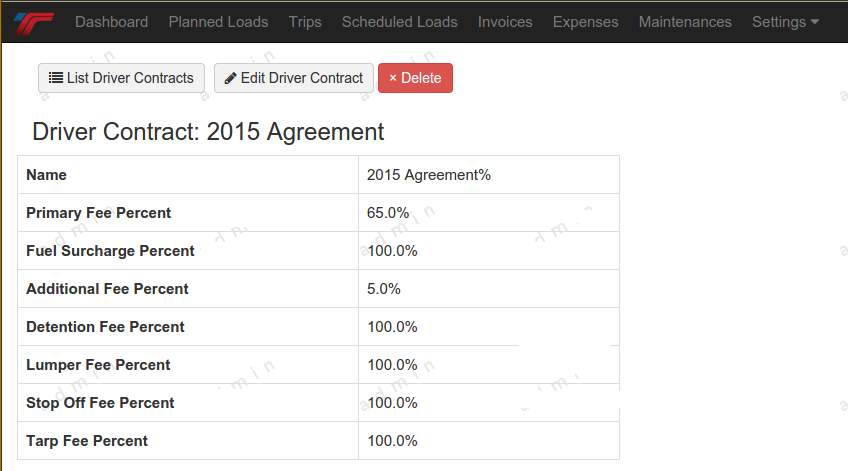Click the list icon beside List Driver Contracts

[56, 78]
